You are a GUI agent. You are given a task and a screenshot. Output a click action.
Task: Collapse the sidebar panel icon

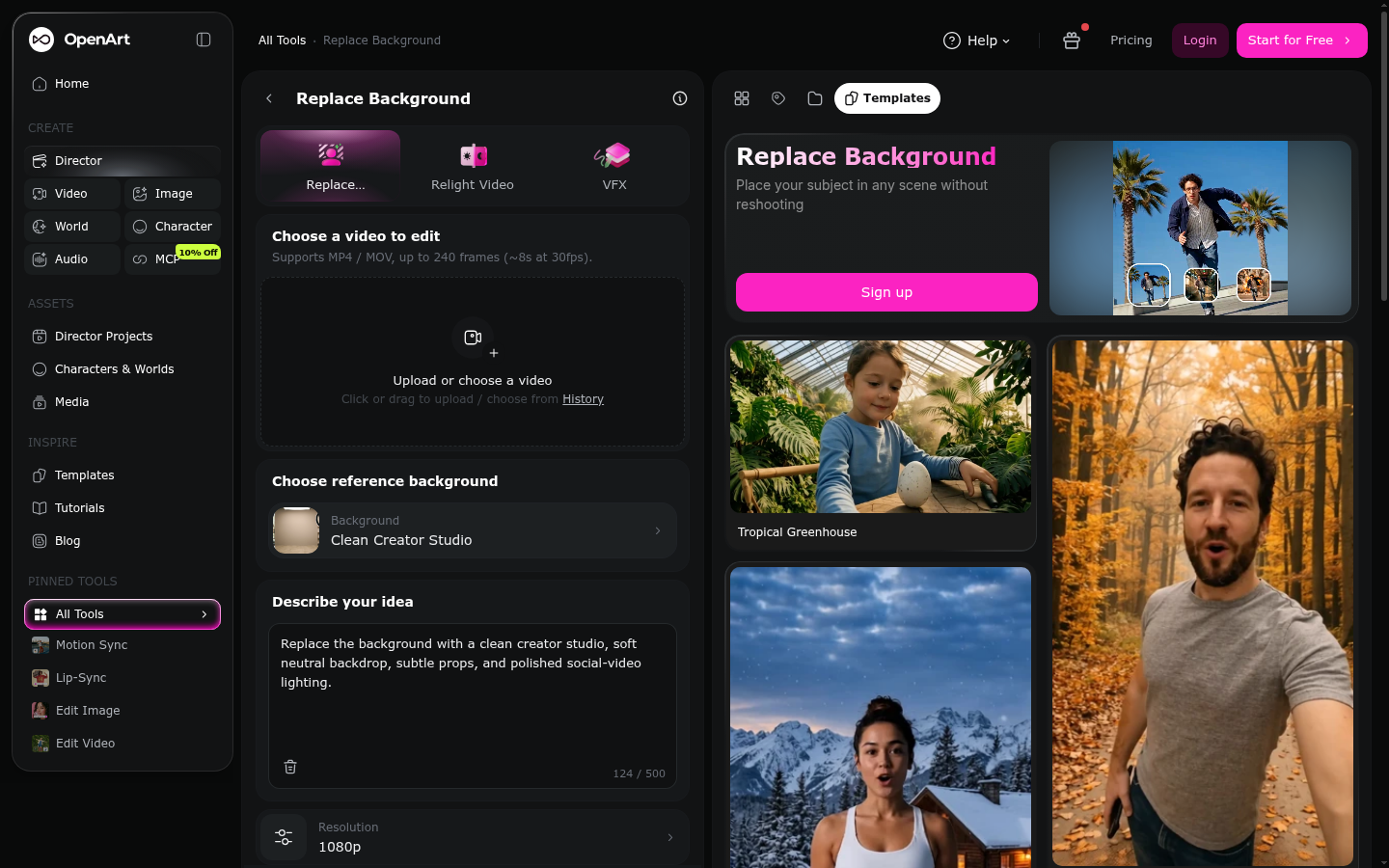pos(204,40)
